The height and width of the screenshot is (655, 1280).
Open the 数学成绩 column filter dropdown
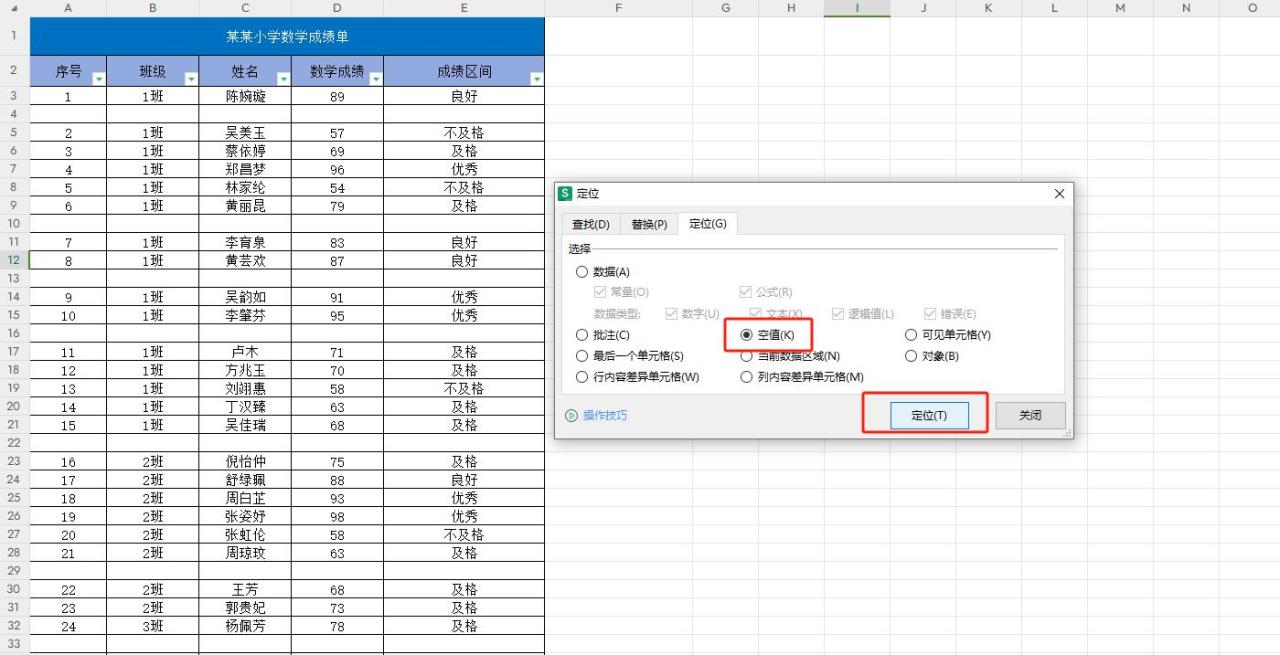(x=375, y=78)
